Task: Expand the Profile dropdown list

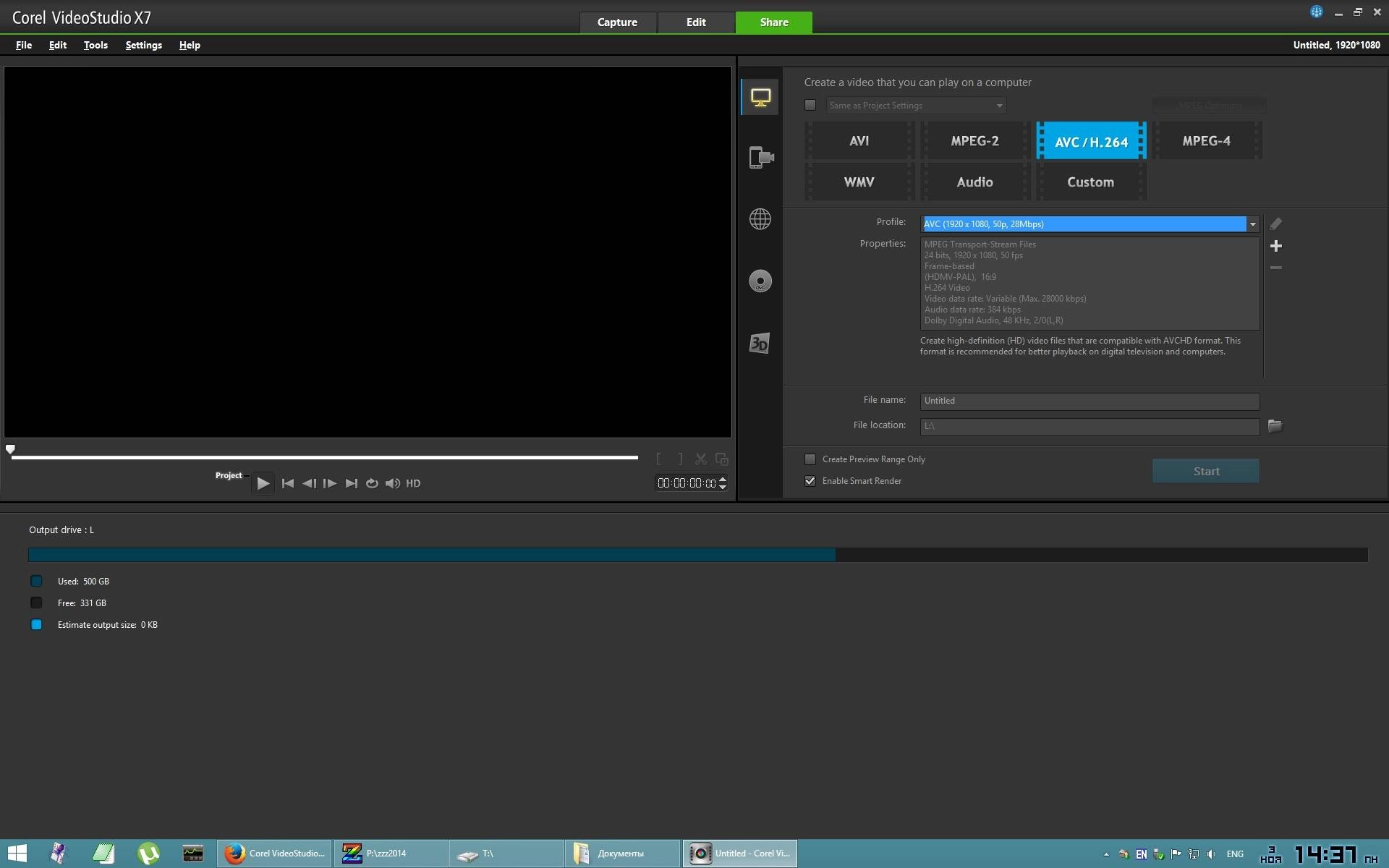Action: [x=1252, y=224]
